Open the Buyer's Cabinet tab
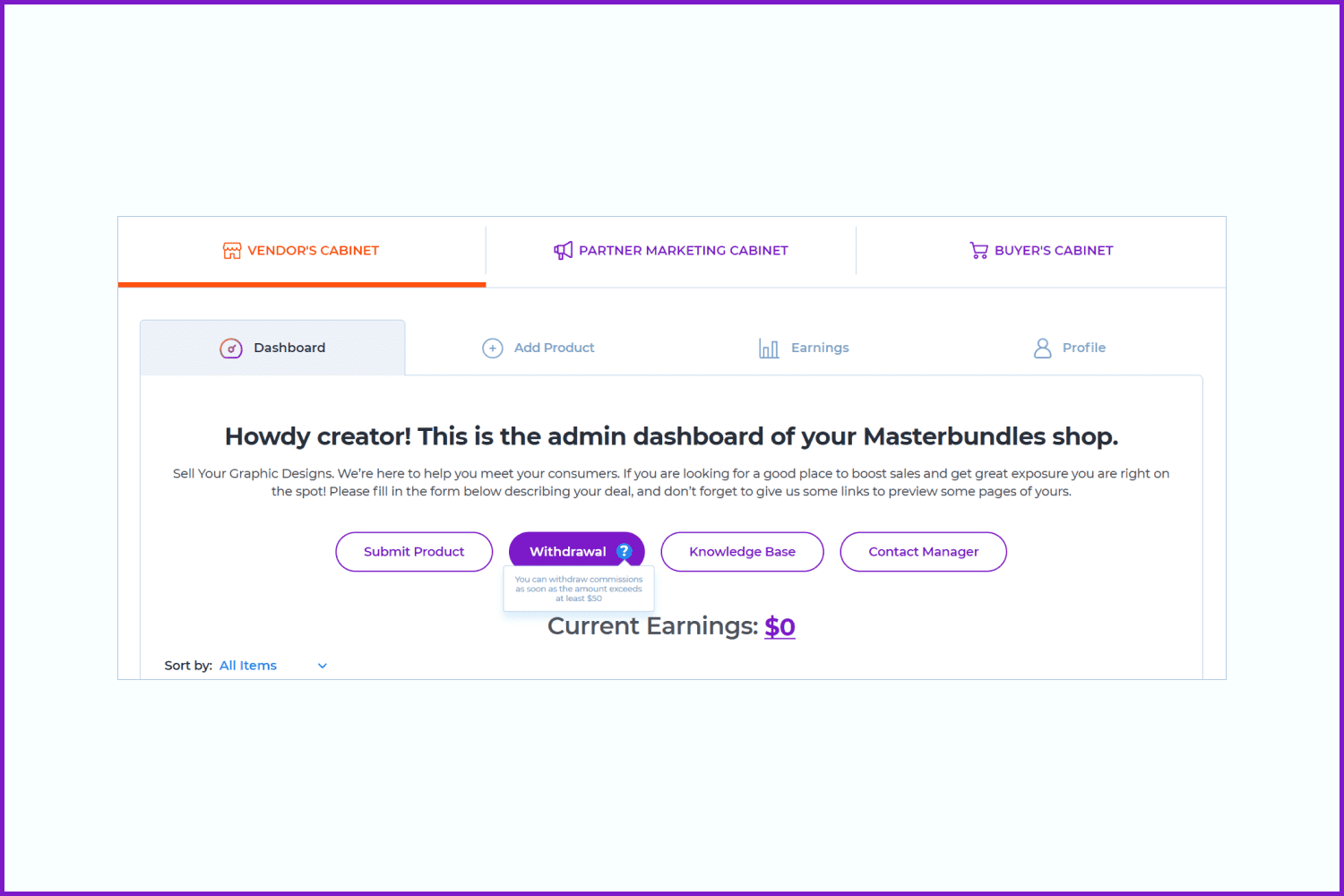 point(1041,251)
